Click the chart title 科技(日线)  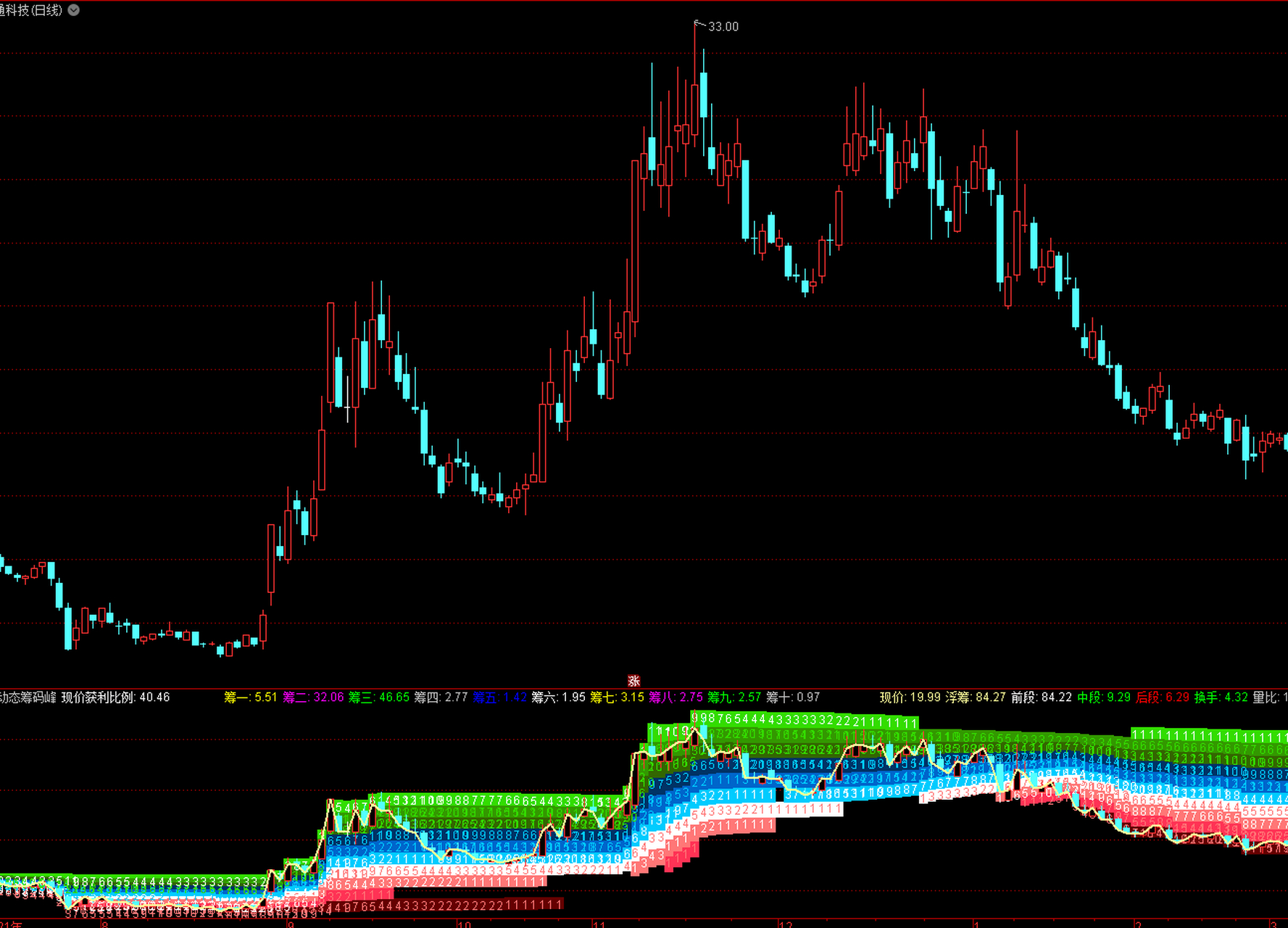coord(33,10)
